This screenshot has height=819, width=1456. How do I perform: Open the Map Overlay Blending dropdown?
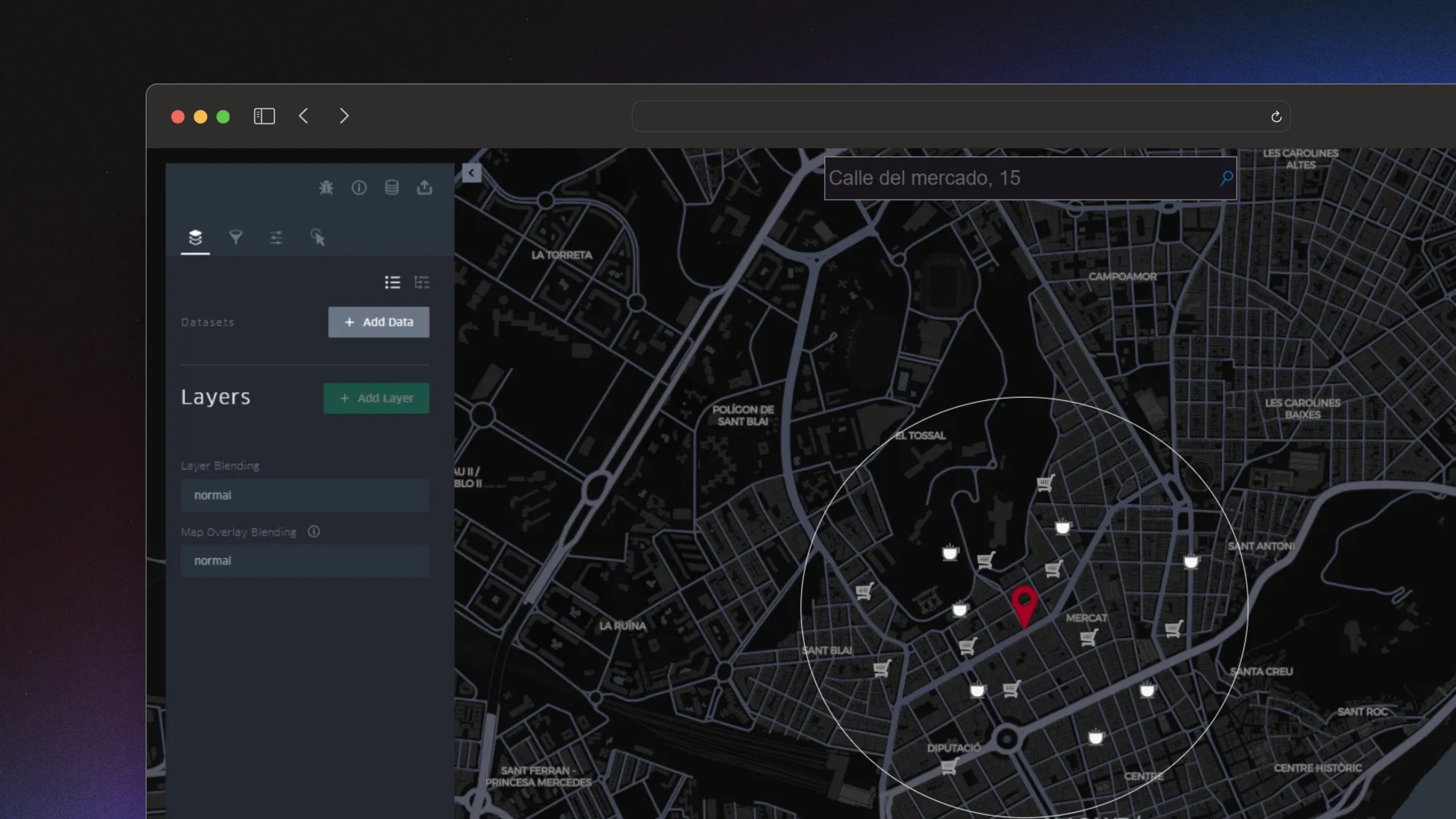304,561
